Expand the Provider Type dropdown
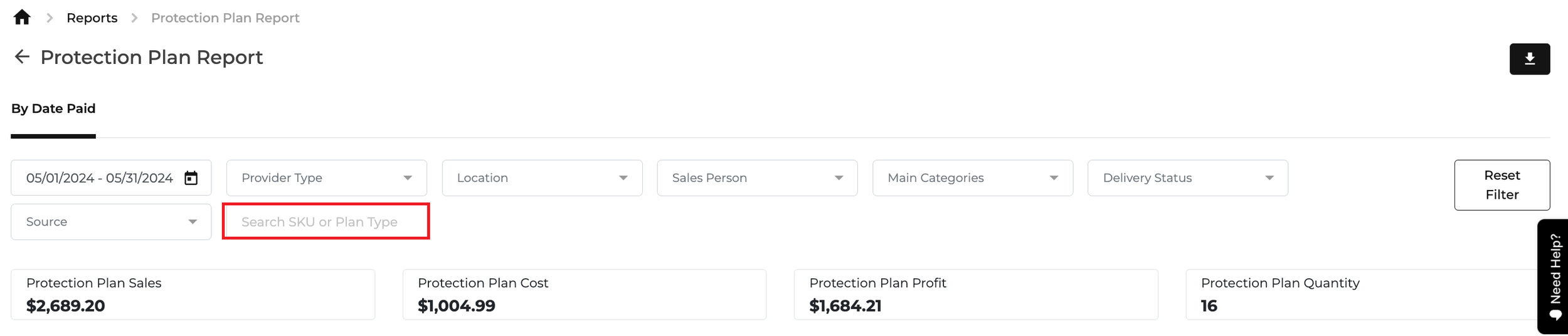1568x336 pixels. click(326, 178)
